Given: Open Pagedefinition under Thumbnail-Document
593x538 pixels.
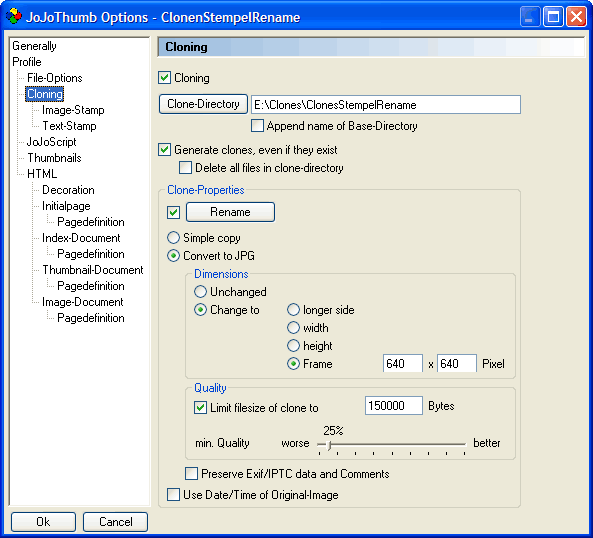Looking at the screenshot, I should [x=91, y=286].
